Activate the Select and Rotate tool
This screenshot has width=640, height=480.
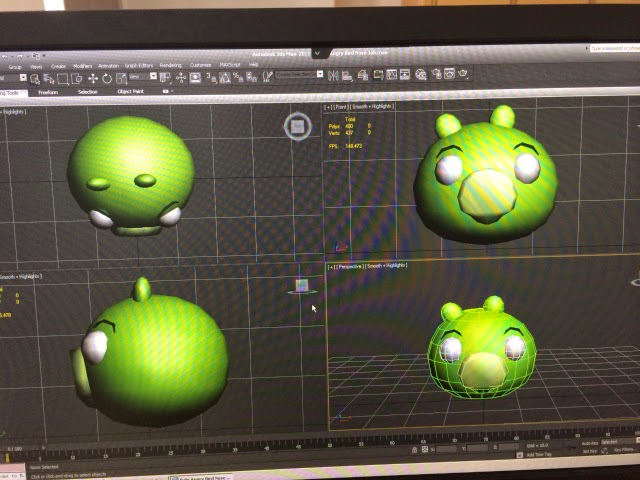[x=107, y=78]
